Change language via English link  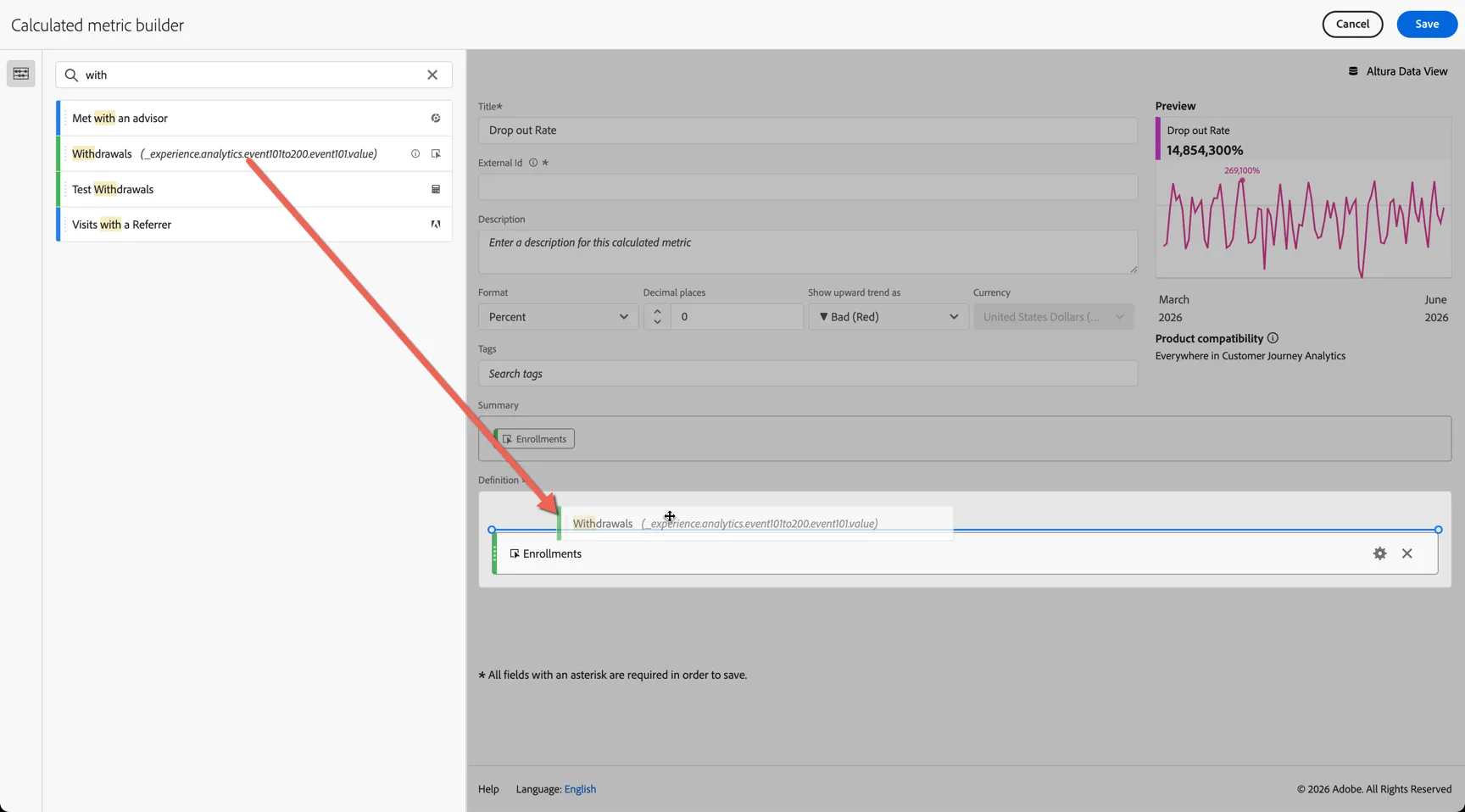coord(580,789)
